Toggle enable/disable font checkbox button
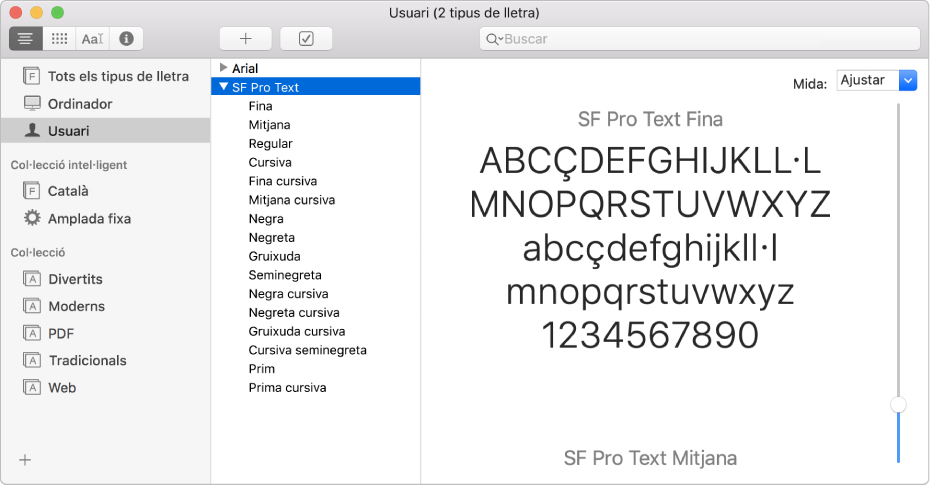 tap(306, 39)
